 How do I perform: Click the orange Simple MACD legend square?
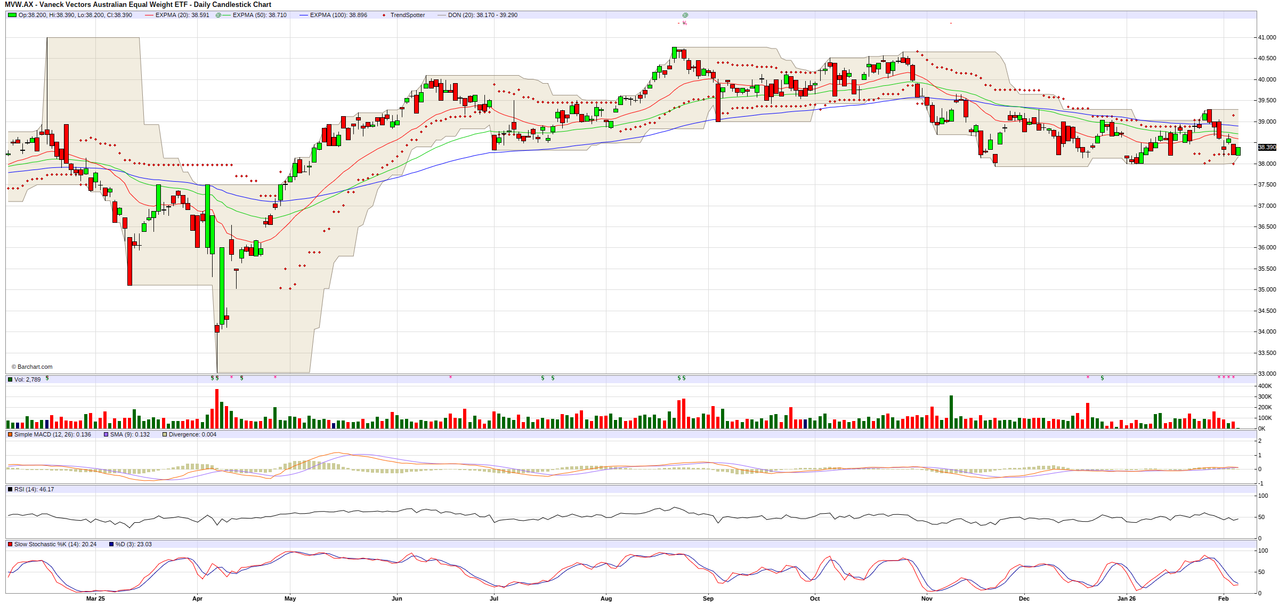[x=9, y=435]
